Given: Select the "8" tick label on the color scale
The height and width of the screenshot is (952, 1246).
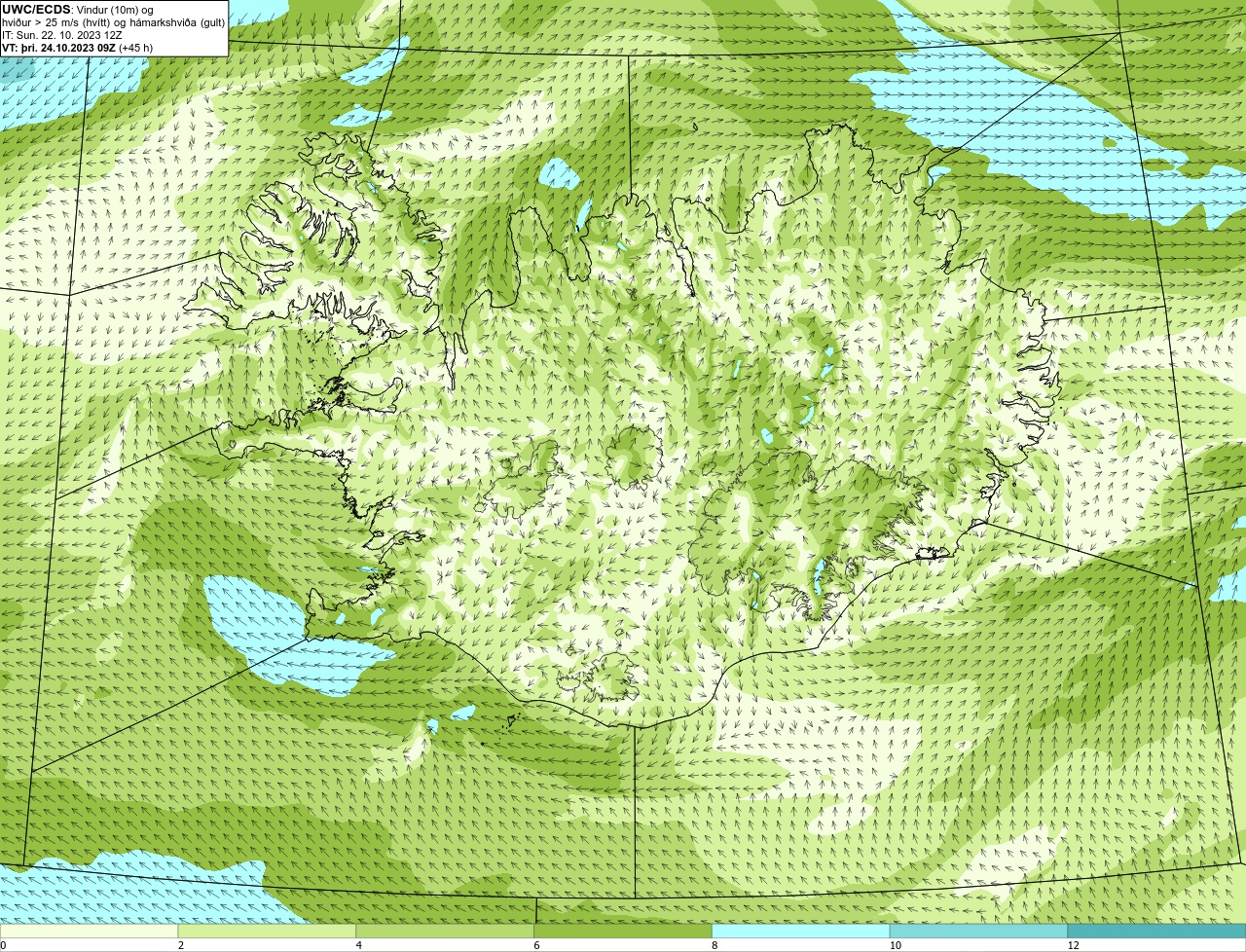Looking at the screenshot, I should pos(715,945).
